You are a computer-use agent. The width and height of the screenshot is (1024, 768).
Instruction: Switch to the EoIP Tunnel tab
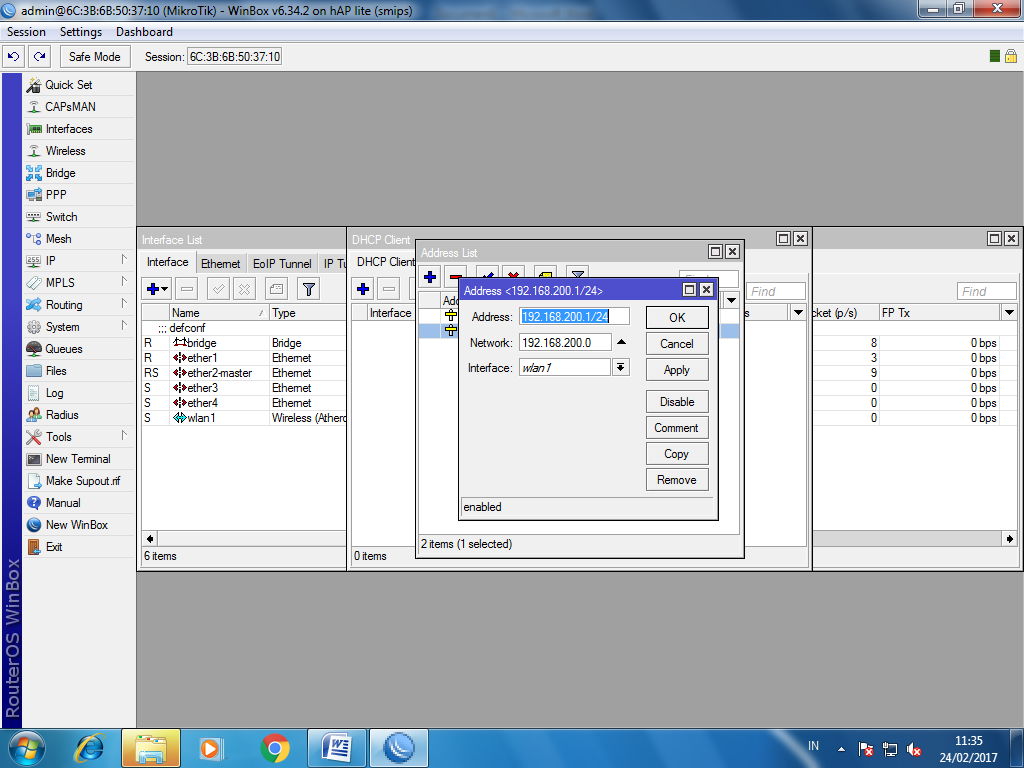[x=282, y=264]
